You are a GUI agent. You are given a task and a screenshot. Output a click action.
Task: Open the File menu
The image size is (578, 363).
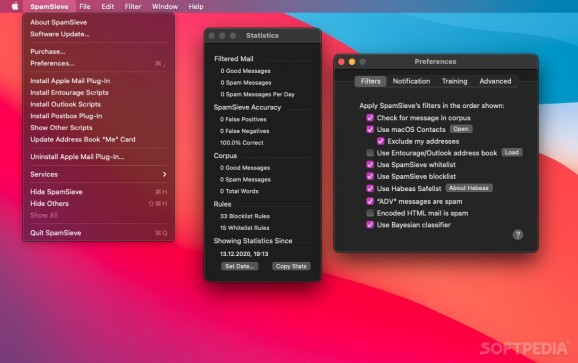tap(85, 7)
